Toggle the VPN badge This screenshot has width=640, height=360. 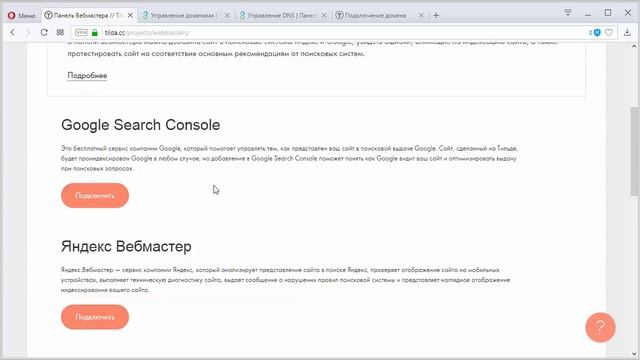(x=81, y=32)
